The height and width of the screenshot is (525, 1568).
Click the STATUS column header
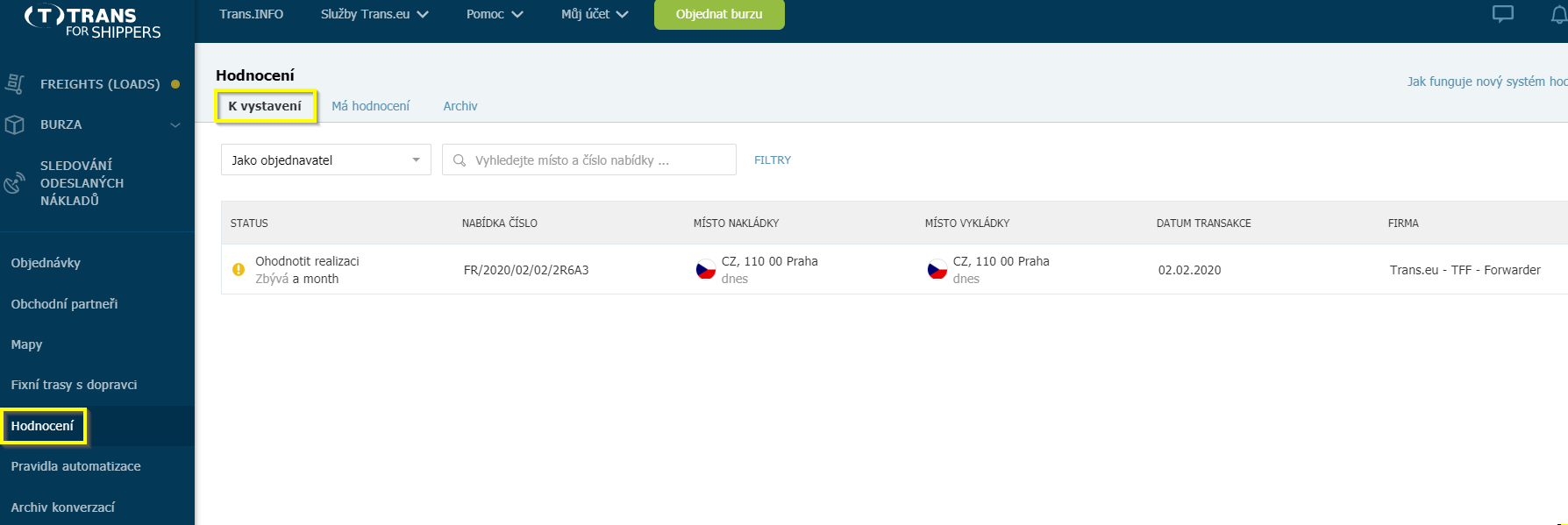249,223
